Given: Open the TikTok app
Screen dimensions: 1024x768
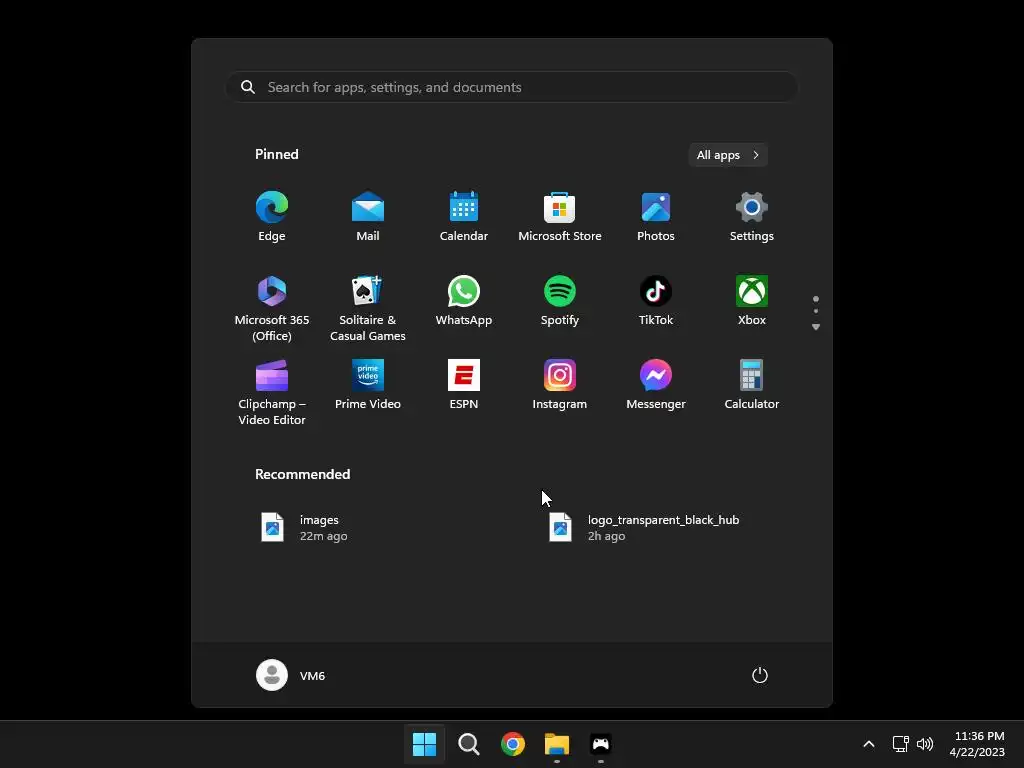Looking at the screenshot, I should [x=656, y=302].
